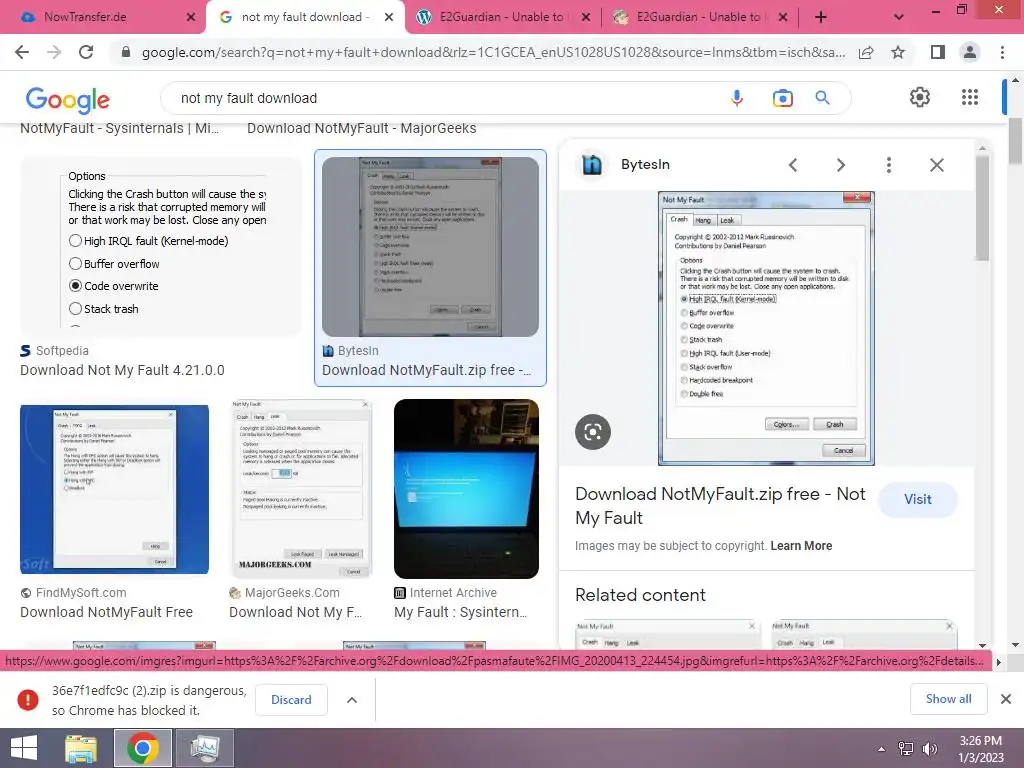Open MajorGeeks Leak tab thumbnail

click(x=301, y=488)
